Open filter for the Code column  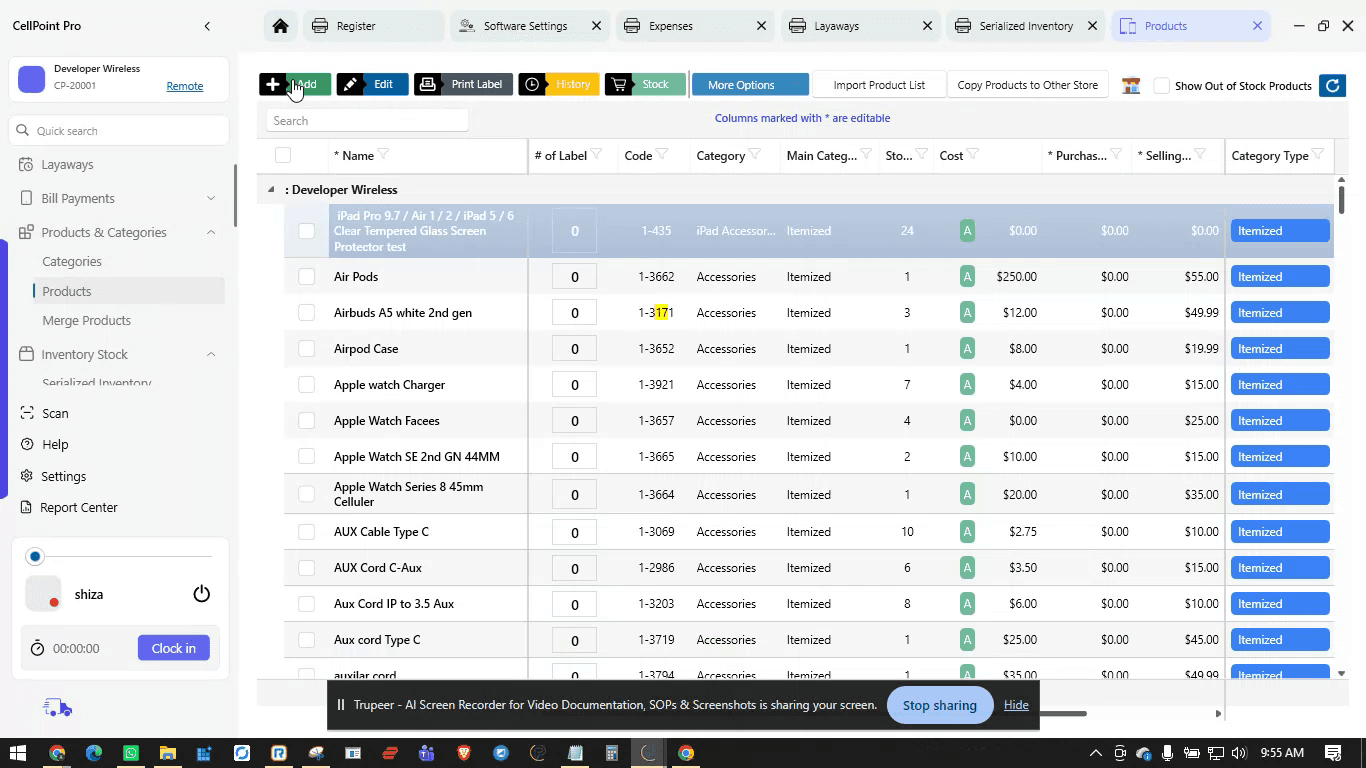point(662,155)
